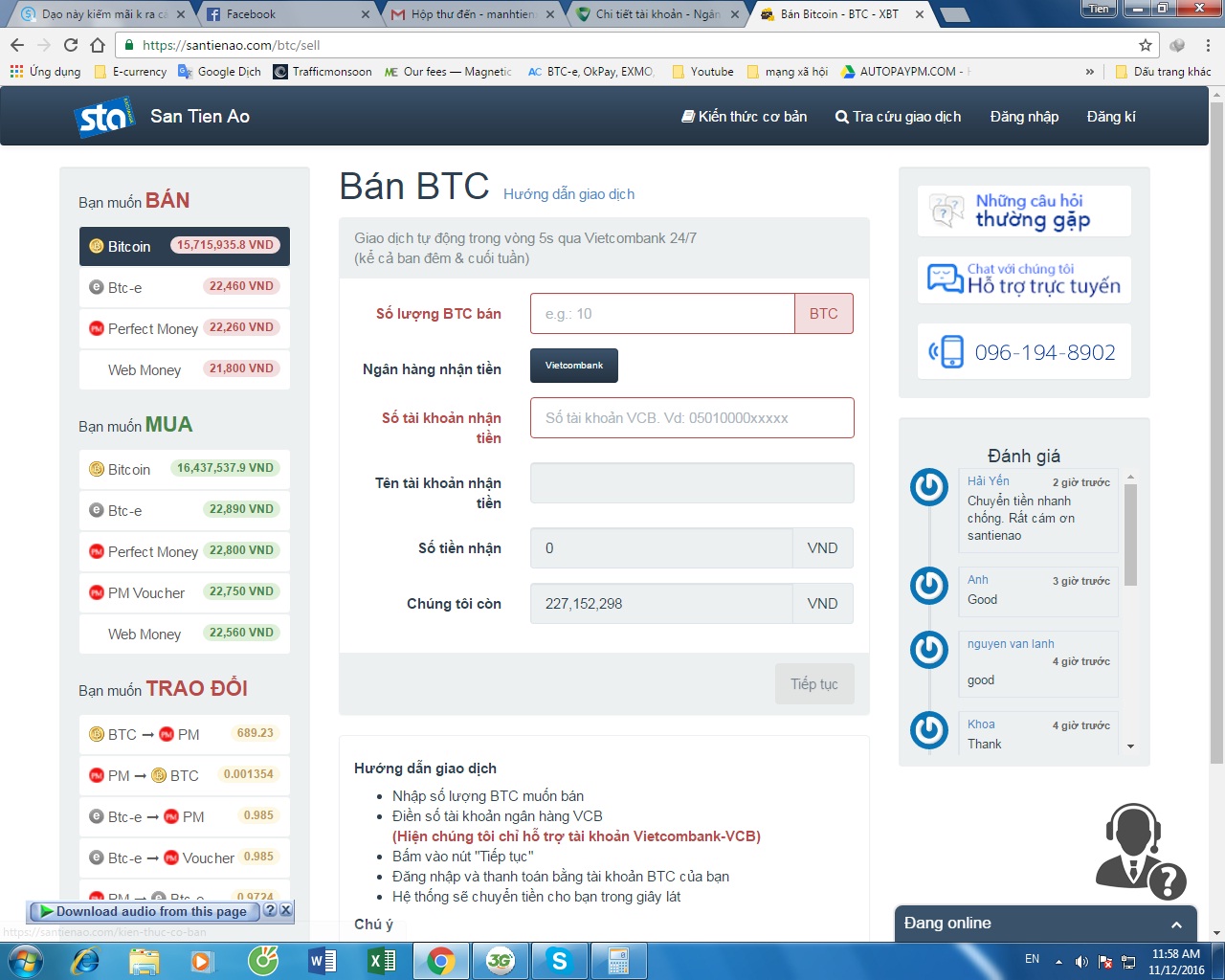The image size is (1225, 980).
Task: Click the chat bubble support icon
Action: (945, 278)
